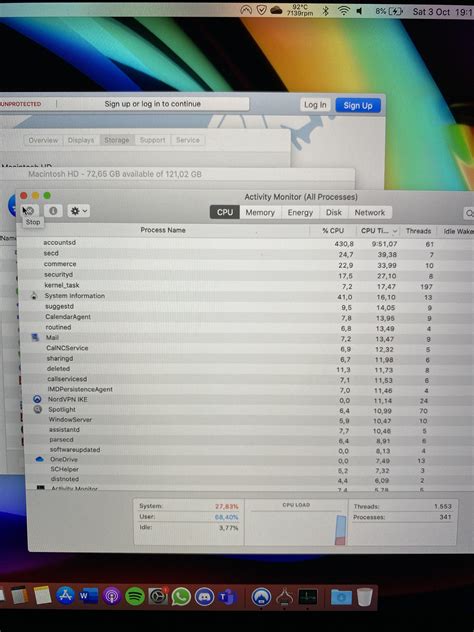Select the accountsd process row
Screen dimensions: 474x632
[x=246, y=243]
